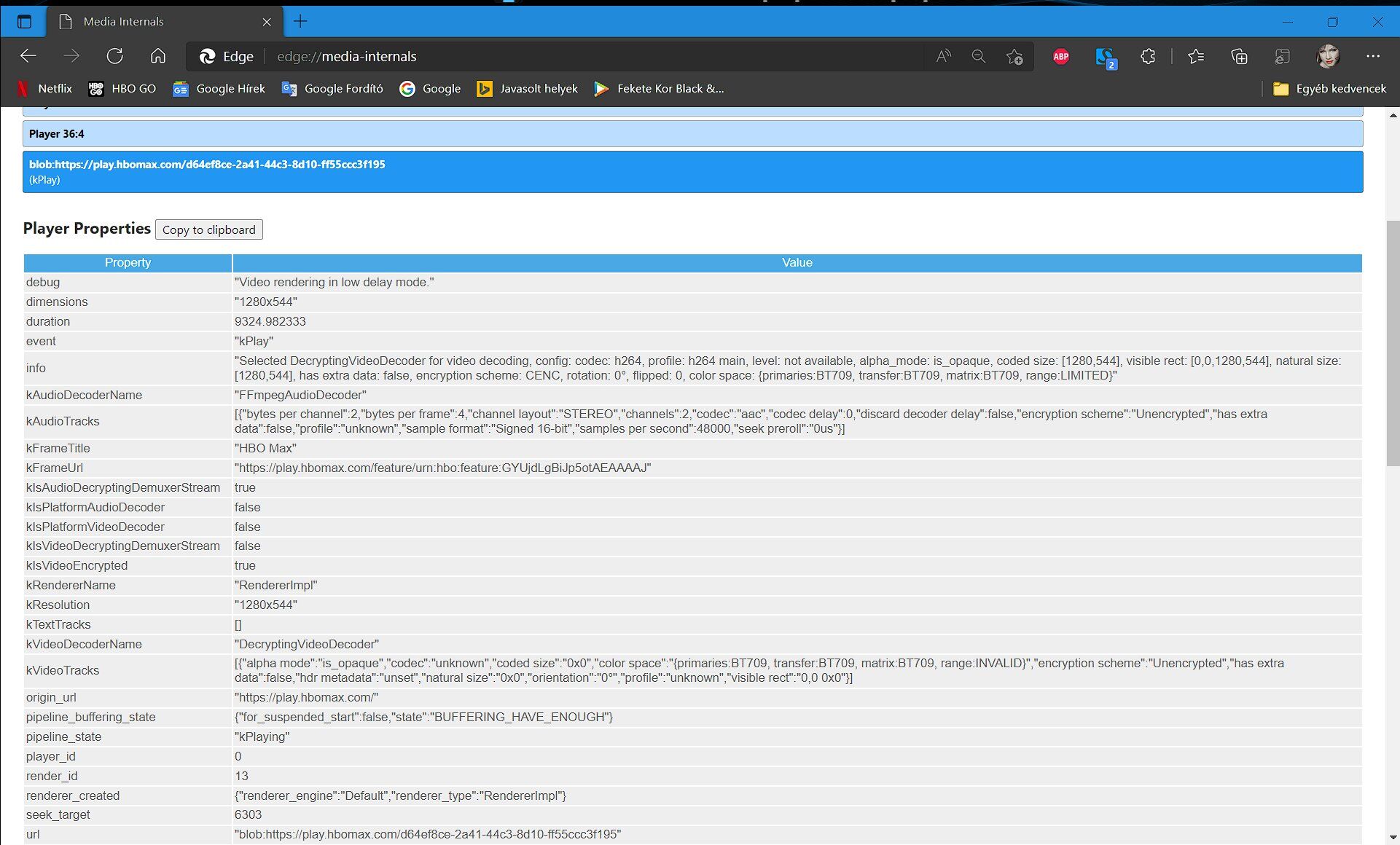The width and height of the screenshot is (1400, 845).
Task: Open the Collections panel
Action: click(1239, 56)
